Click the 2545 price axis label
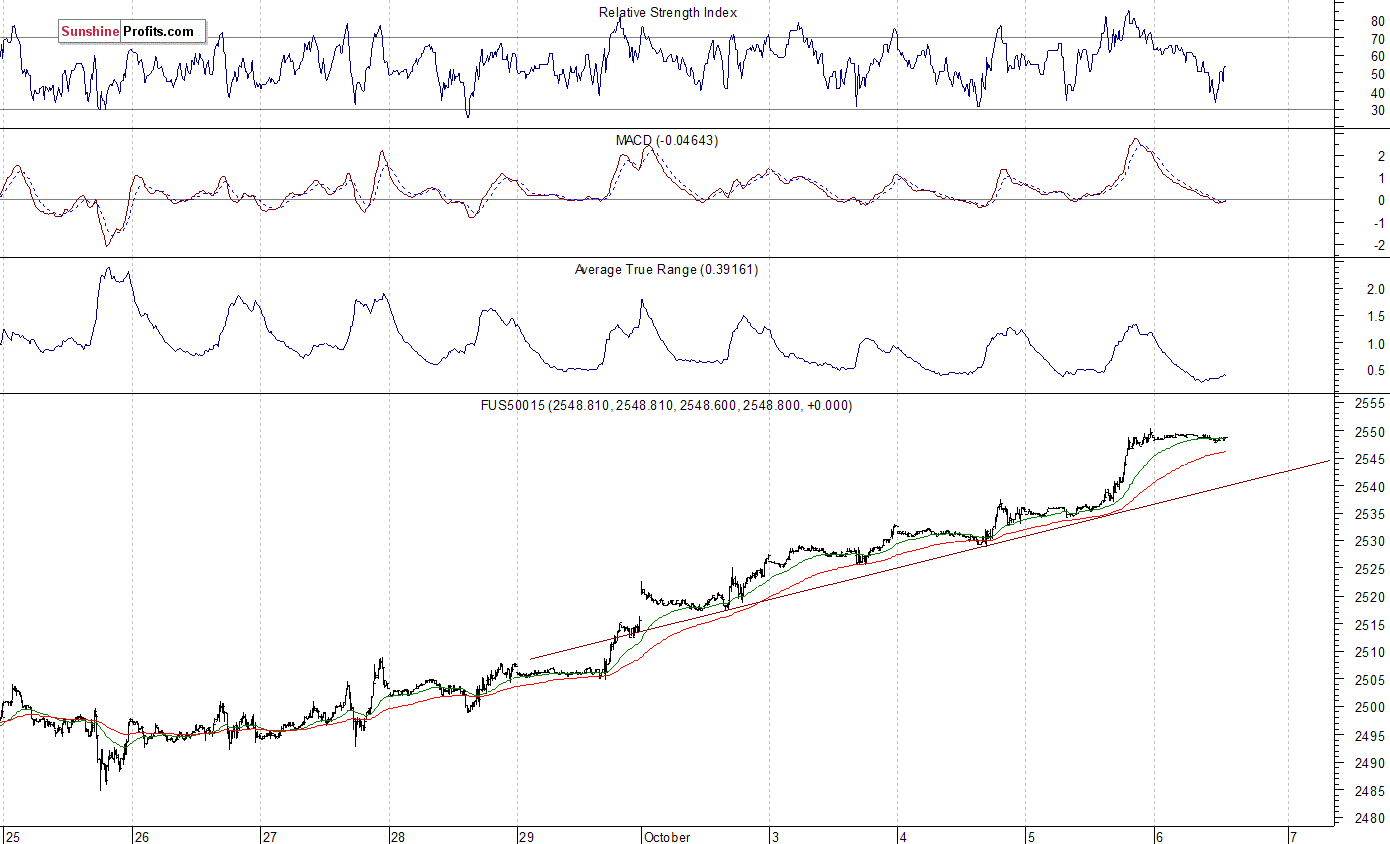 [1370, 460]
